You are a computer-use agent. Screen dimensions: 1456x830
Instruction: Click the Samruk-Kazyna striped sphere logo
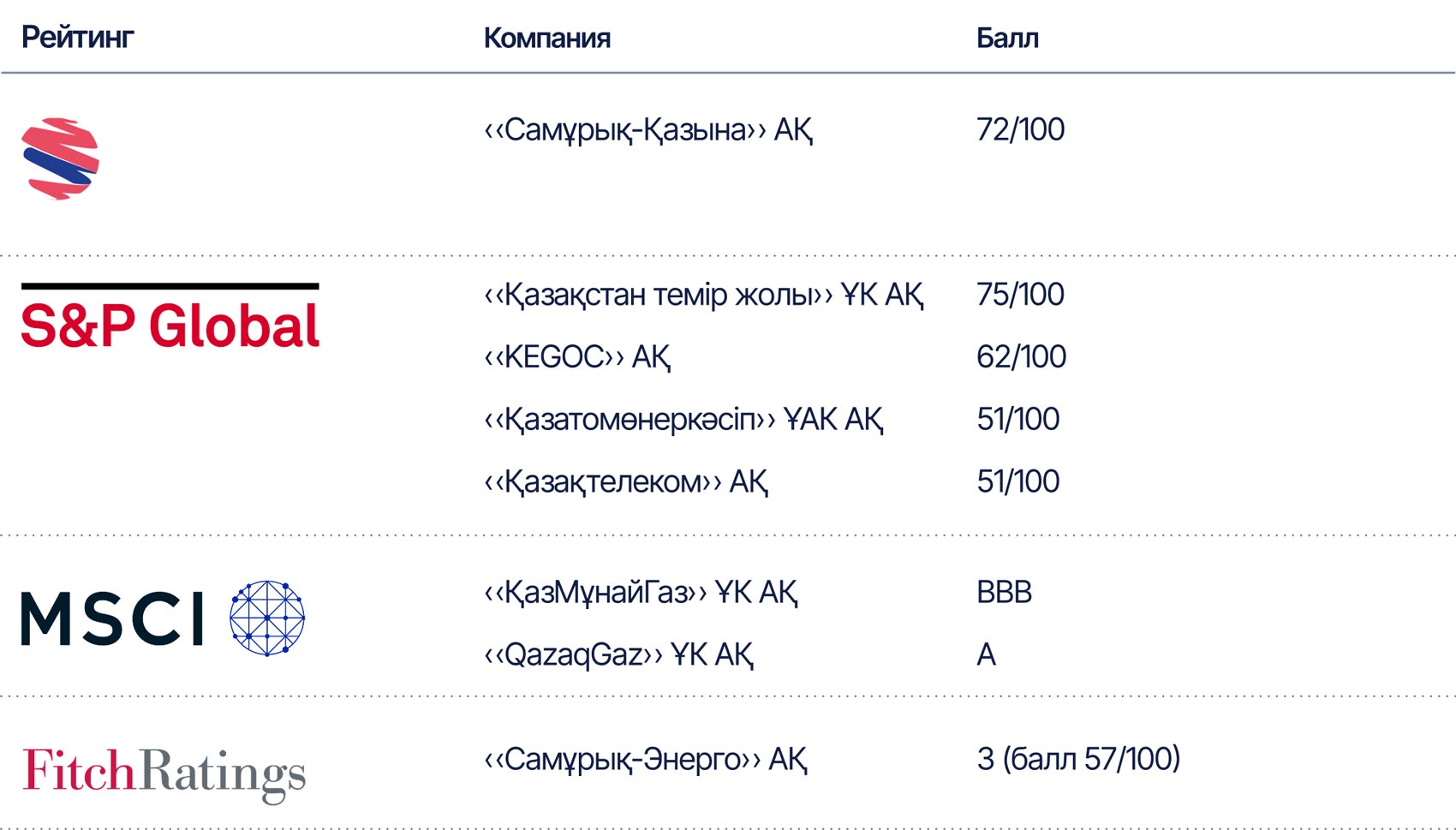click(60, 159)
